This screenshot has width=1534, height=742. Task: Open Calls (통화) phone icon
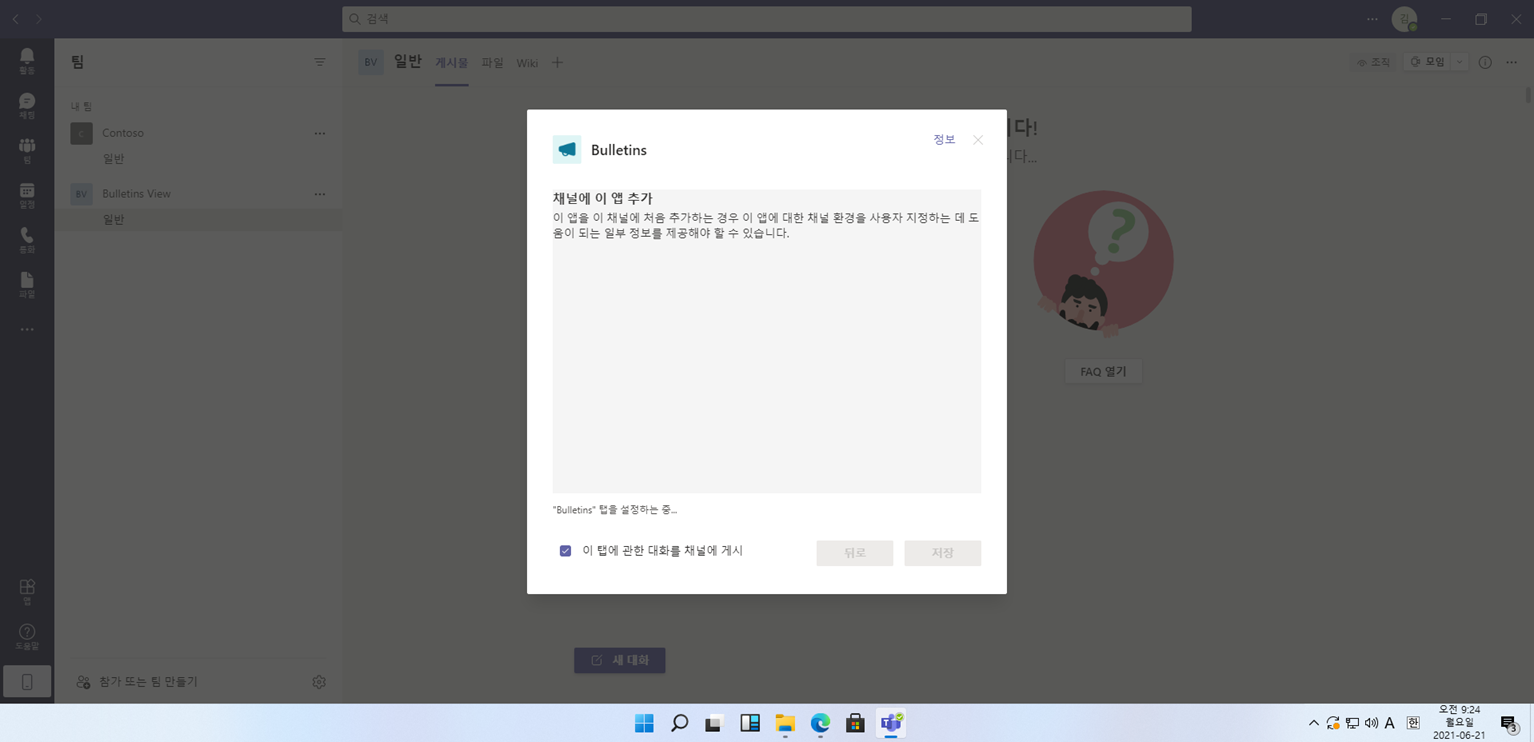click(27, 240)
